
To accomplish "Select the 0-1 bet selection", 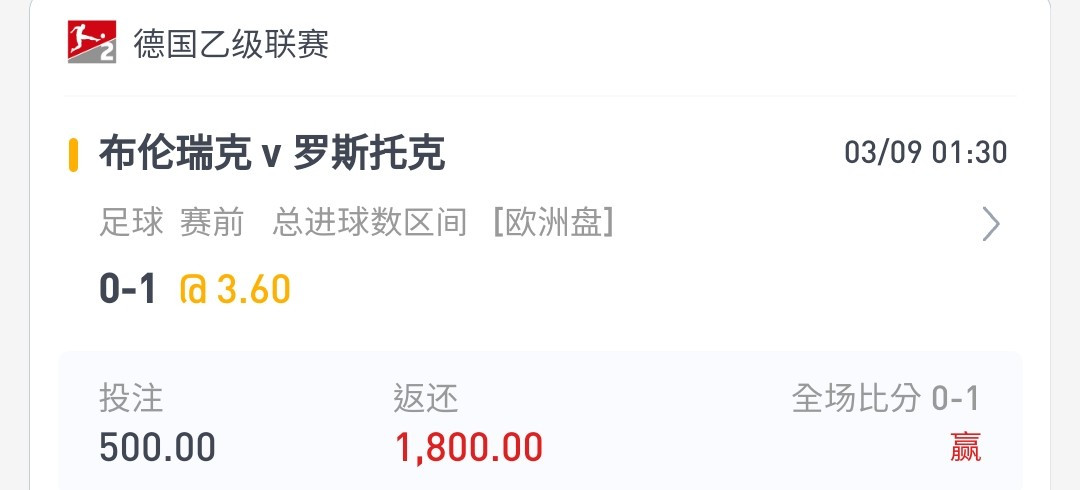I will 129,289.
